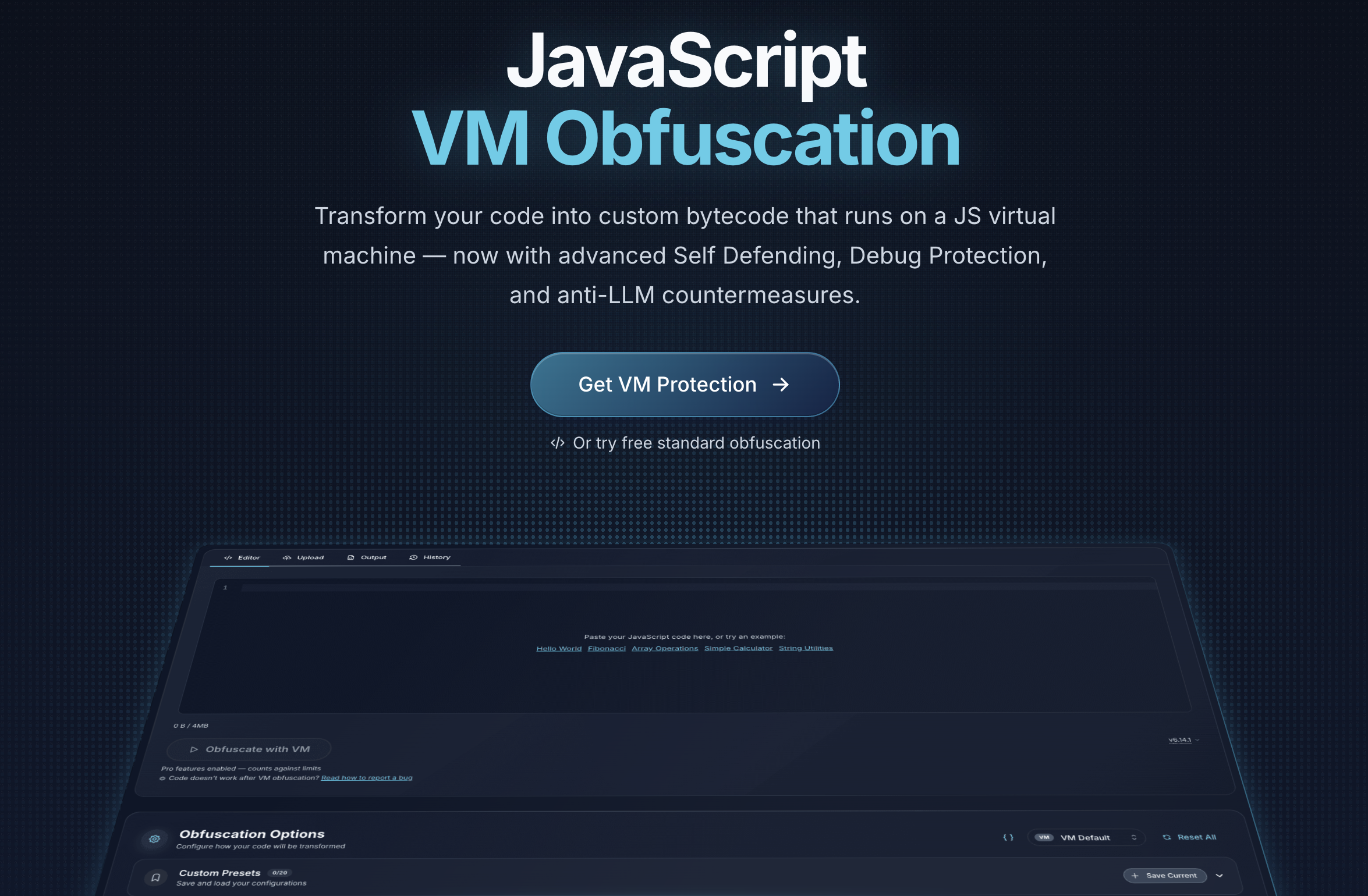Screen dimensions: 1368x896
Task: Expand the Custom Presets chevron
Action: [x=1220, y=876]
